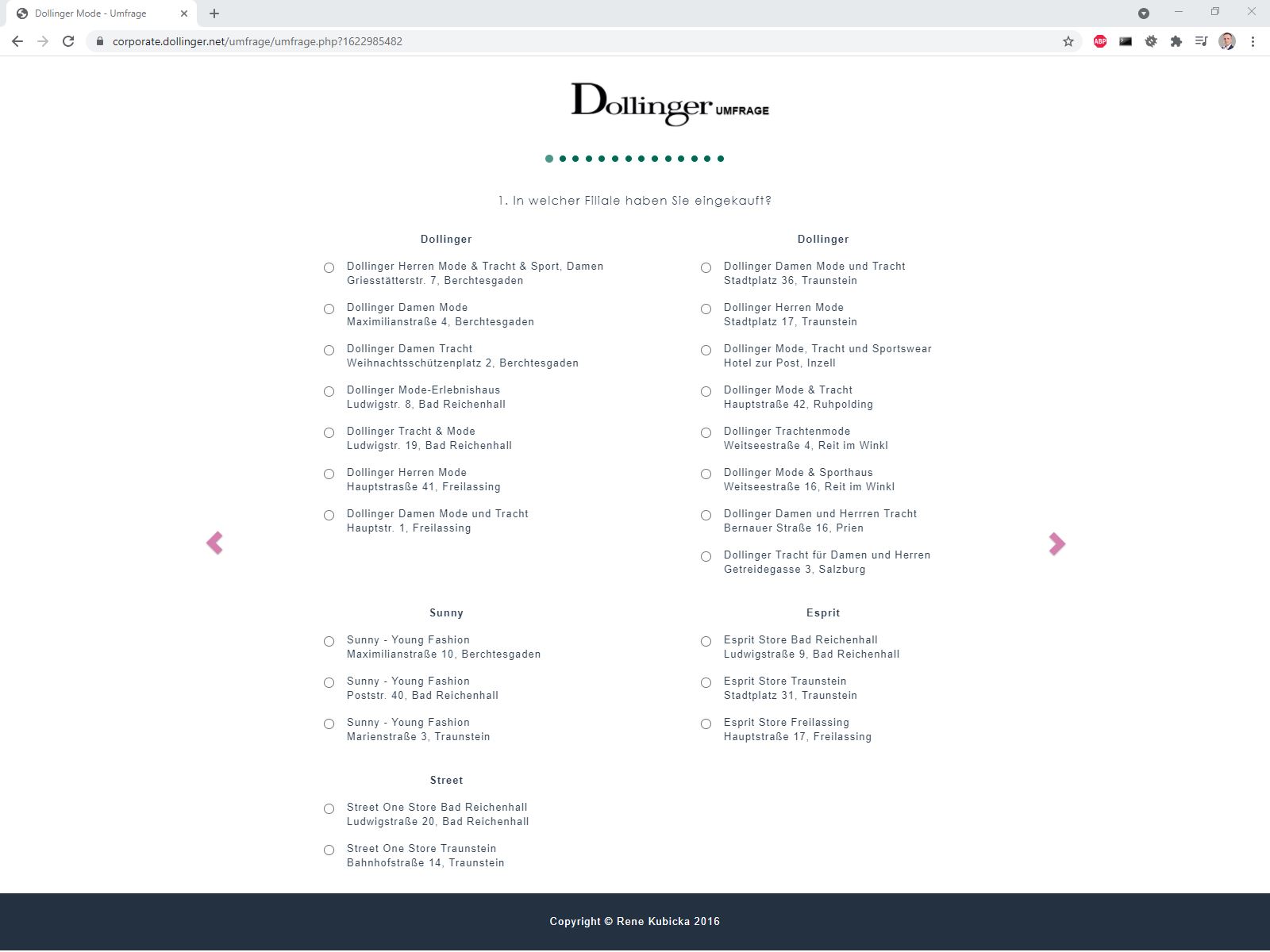This screenshot has height=952, width=1270.
Task: Pick Dollinger Mode & Tracht Ruhpolding
Action: (706, 392)
